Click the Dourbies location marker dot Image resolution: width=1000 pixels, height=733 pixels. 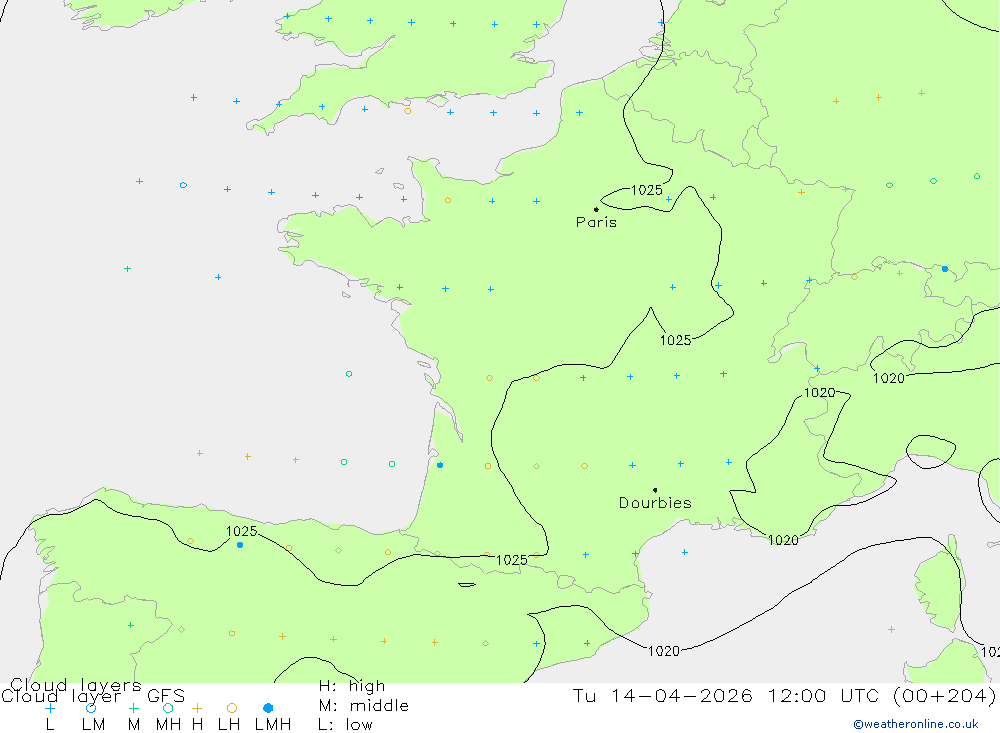click(655, 490)
